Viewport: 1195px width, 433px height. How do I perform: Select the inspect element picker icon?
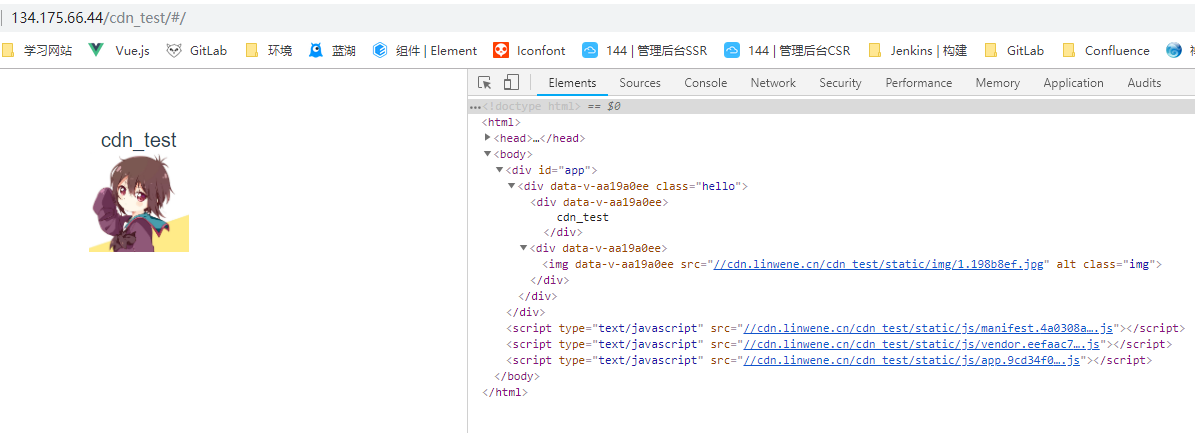point(484,83)
